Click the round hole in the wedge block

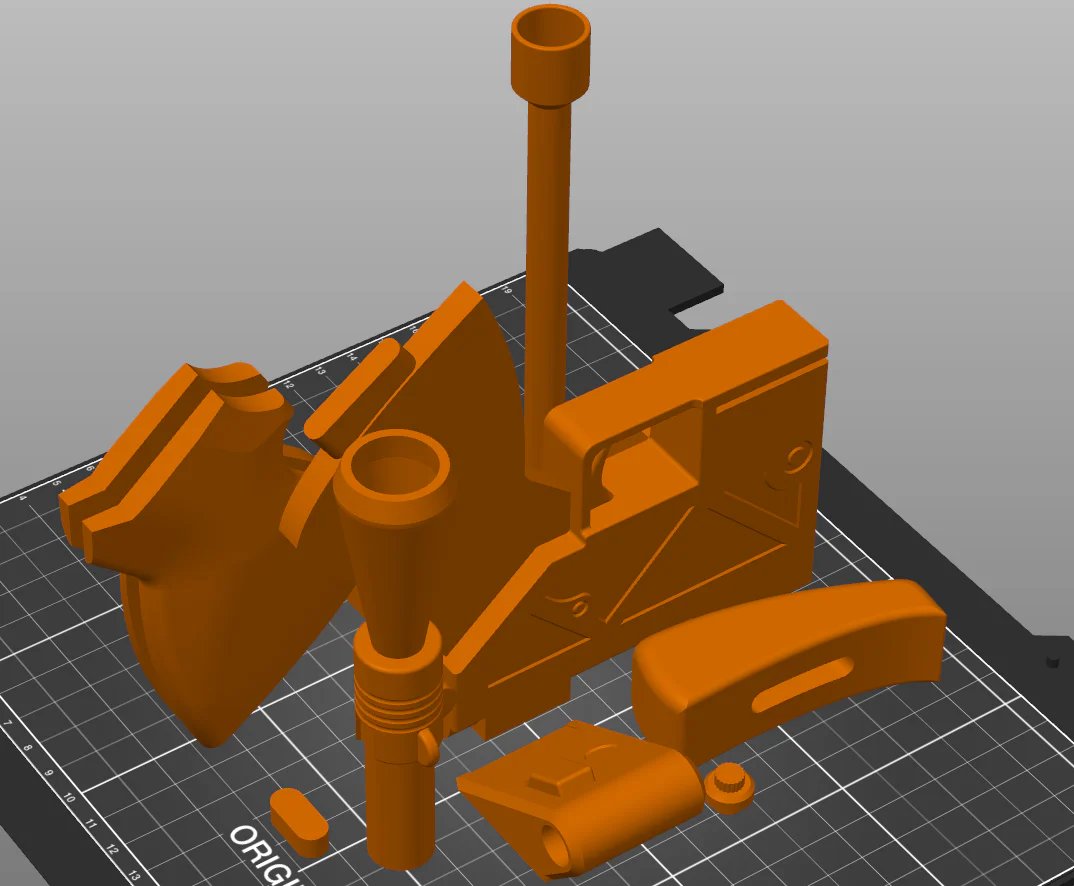[556, 846]
